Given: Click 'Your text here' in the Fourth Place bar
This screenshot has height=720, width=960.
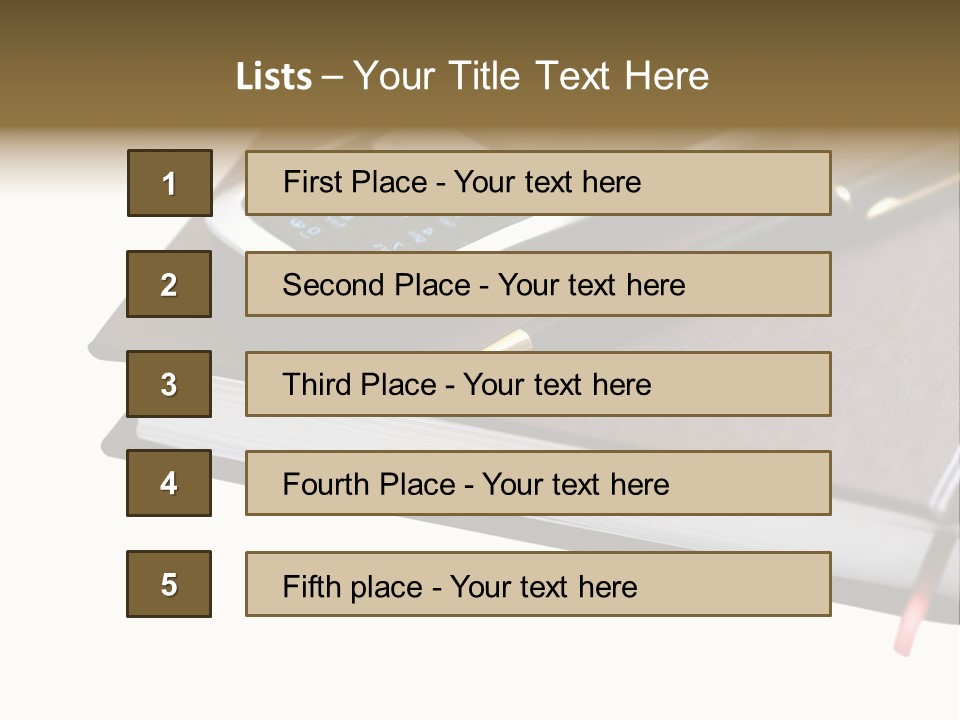Looking at the screenshot, I should (575, 485).
